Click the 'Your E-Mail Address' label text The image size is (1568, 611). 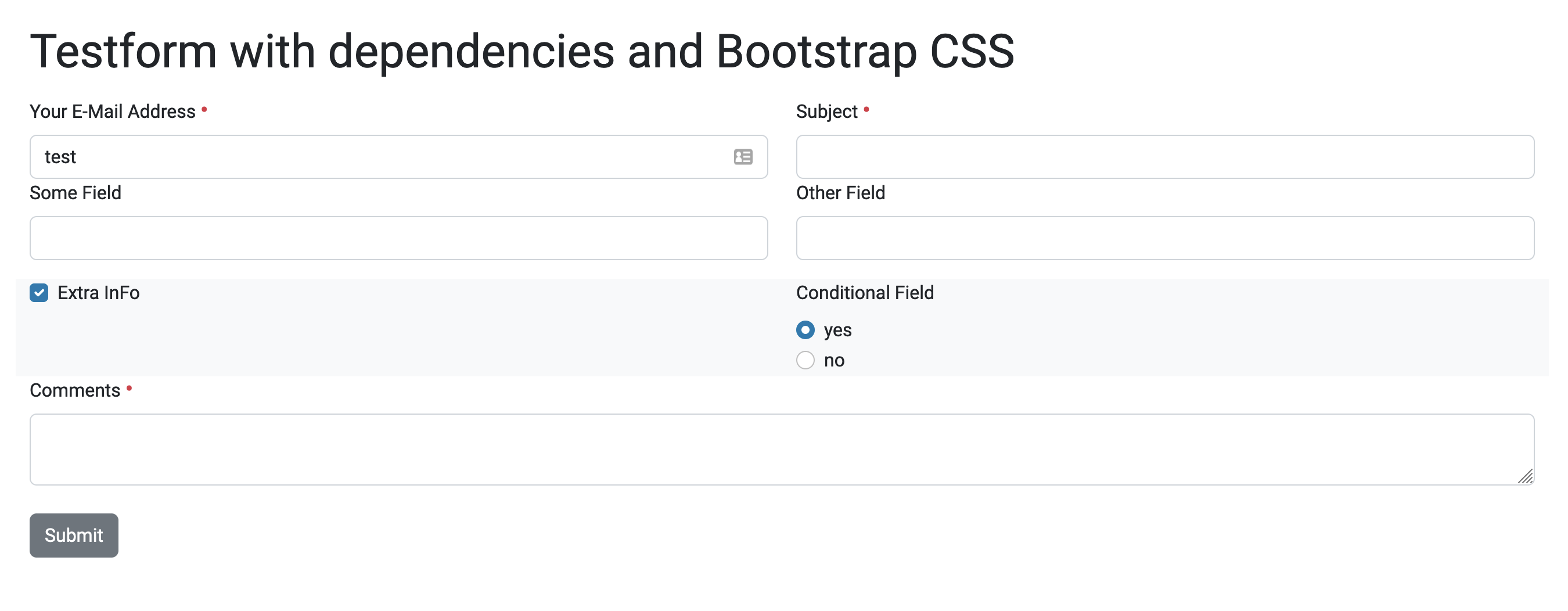(x=113, y=112)
